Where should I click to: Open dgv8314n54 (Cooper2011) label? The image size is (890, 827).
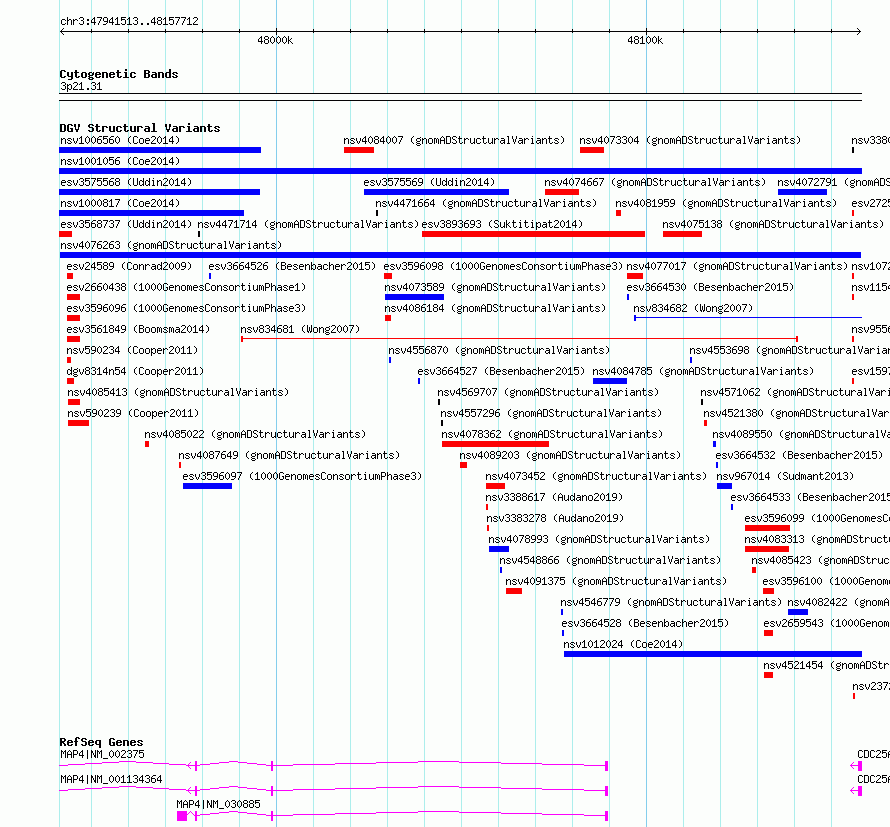tap(135, 371)
